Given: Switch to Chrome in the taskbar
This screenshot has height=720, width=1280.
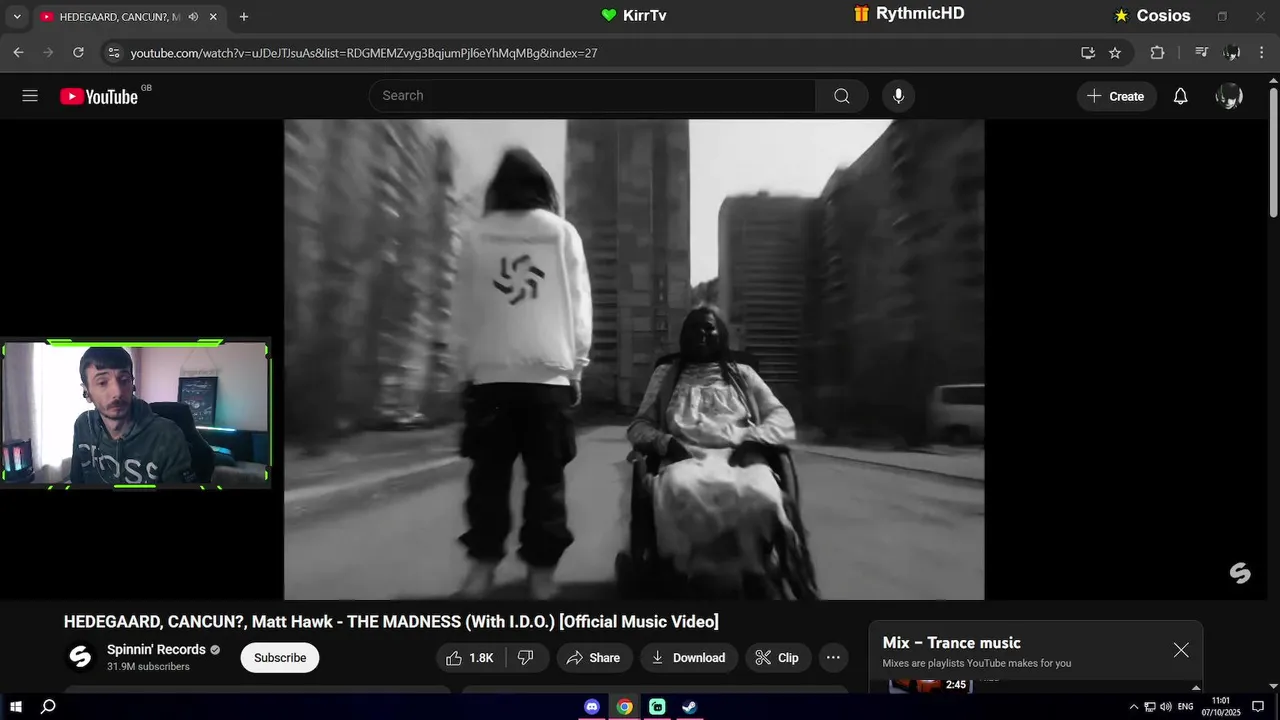Looking at the screenshot, I should pyautogui.click(x=625, y=706).
